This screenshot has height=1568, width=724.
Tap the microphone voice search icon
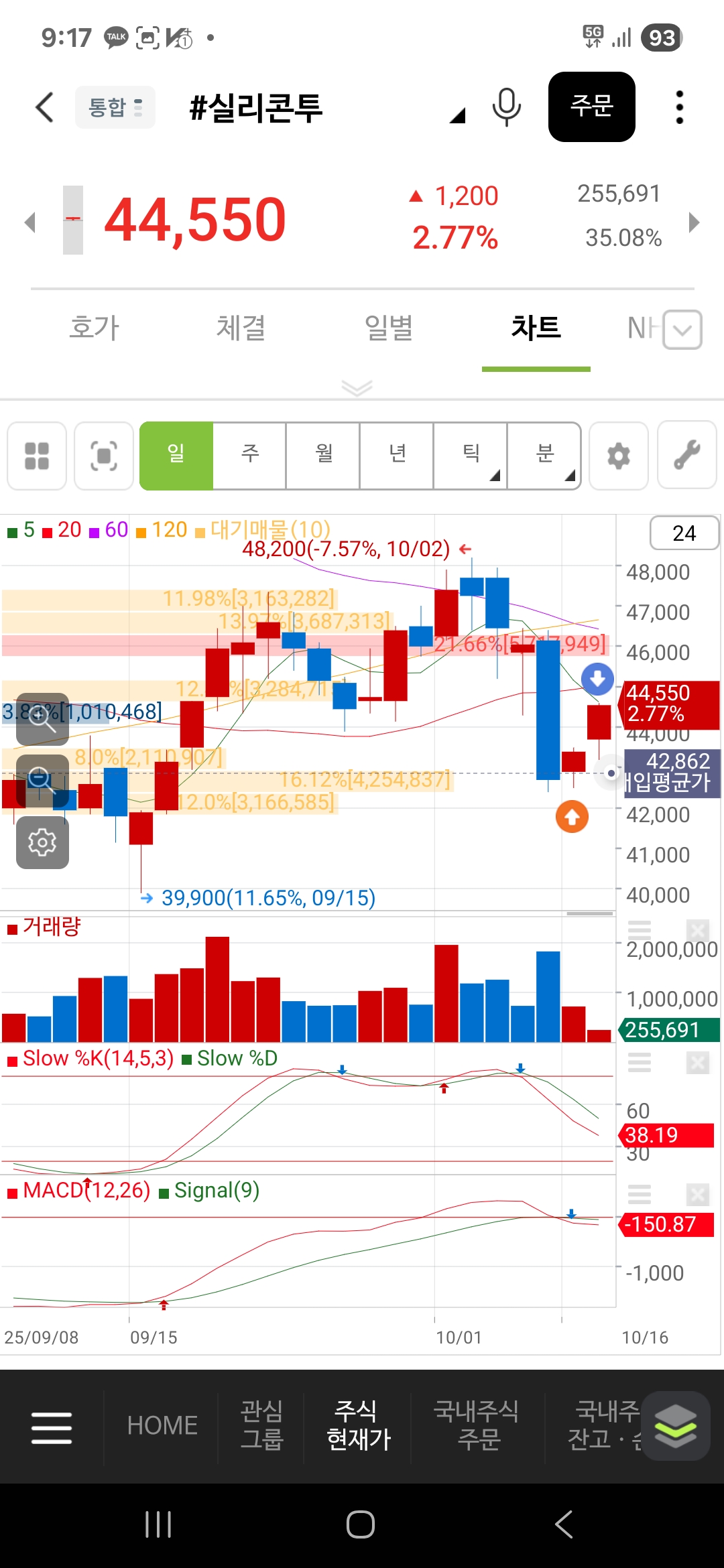[x=506, y=107]
